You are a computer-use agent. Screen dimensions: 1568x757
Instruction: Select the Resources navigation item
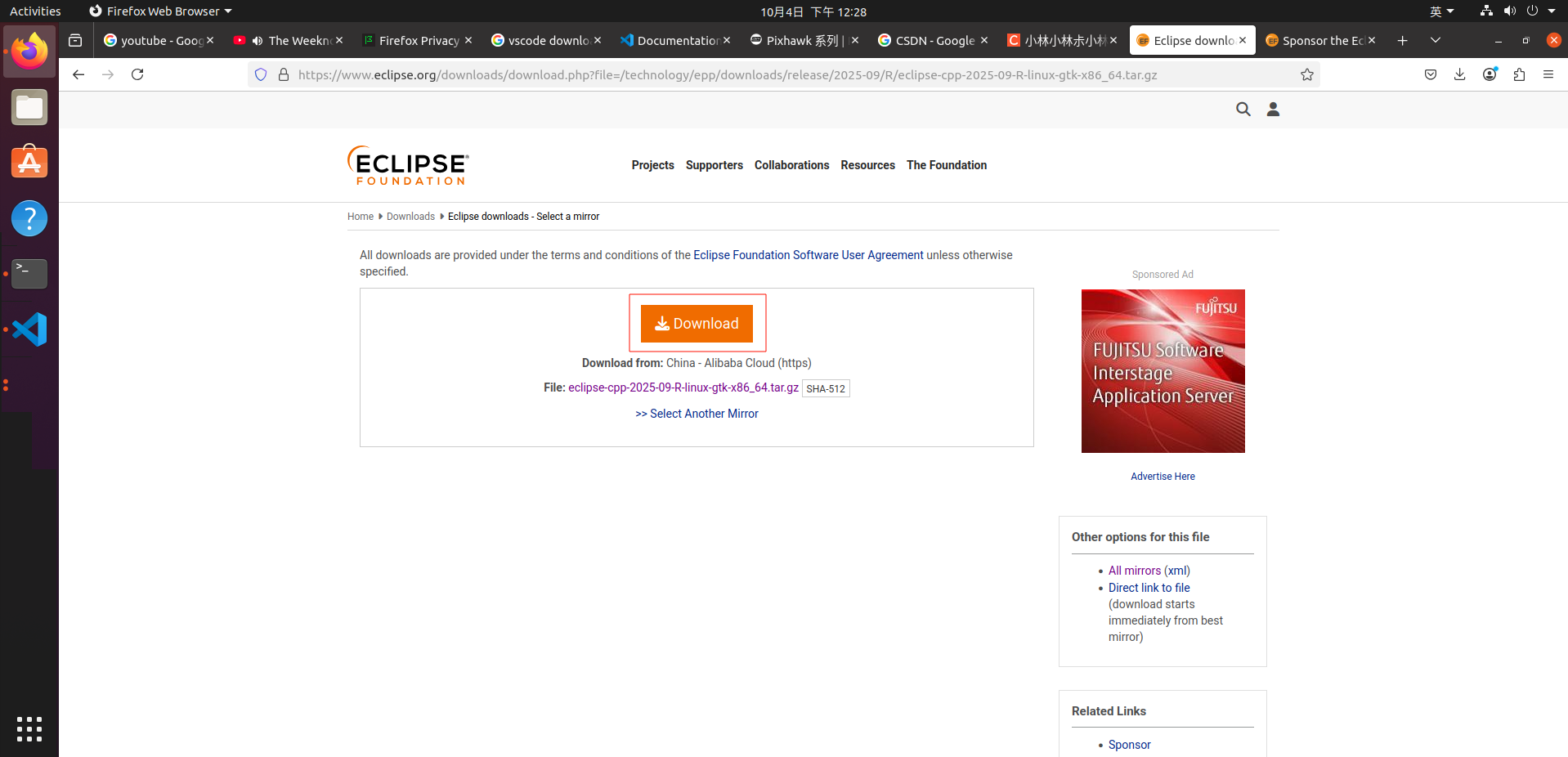tap(867, 165)
